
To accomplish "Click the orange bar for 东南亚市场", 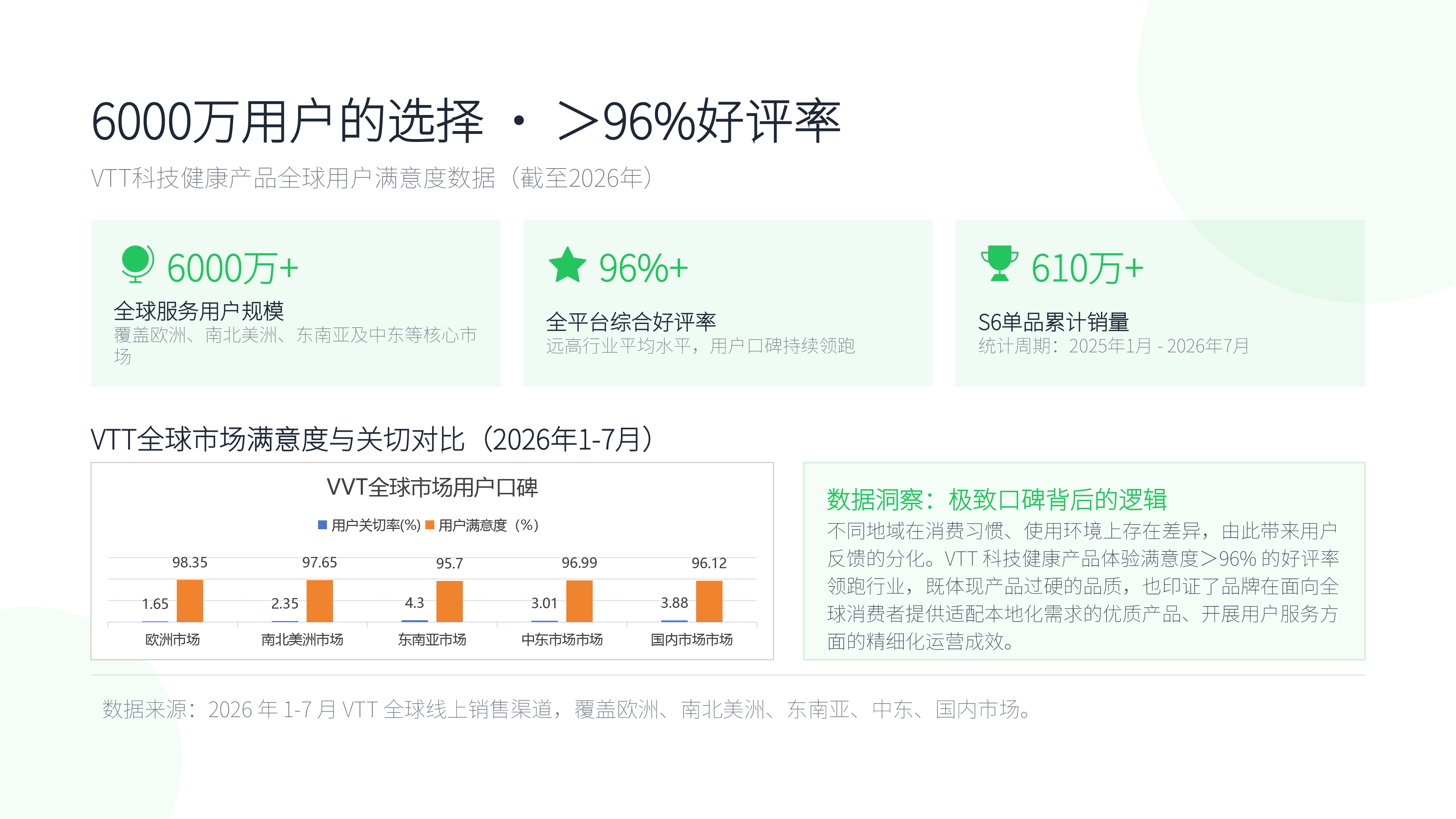I will coord(450,601).
